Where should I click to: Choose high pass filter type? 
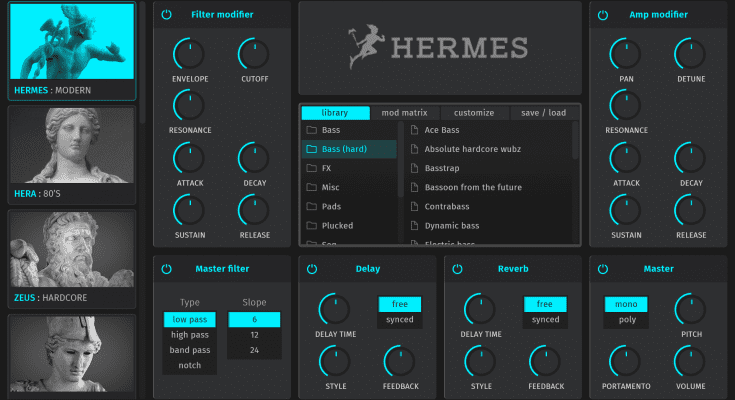click(190, 335)
